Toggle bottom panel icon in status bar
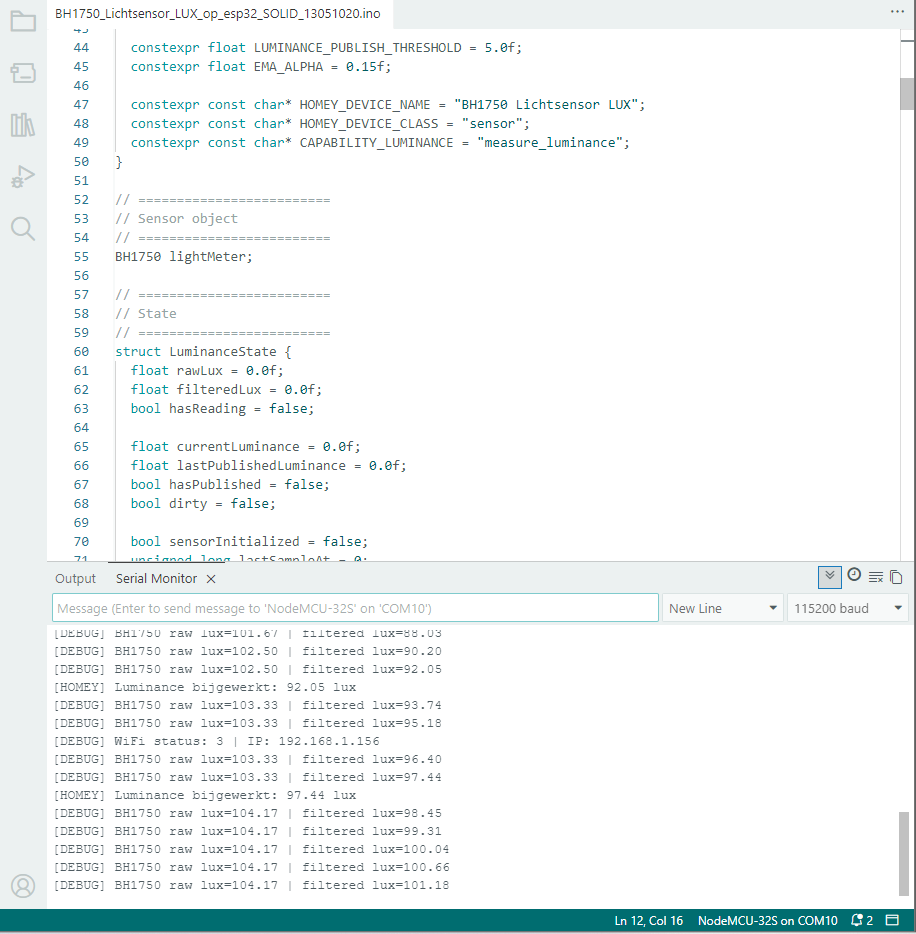This screenshot has width=916, height=934. click(x=892, y=920)
